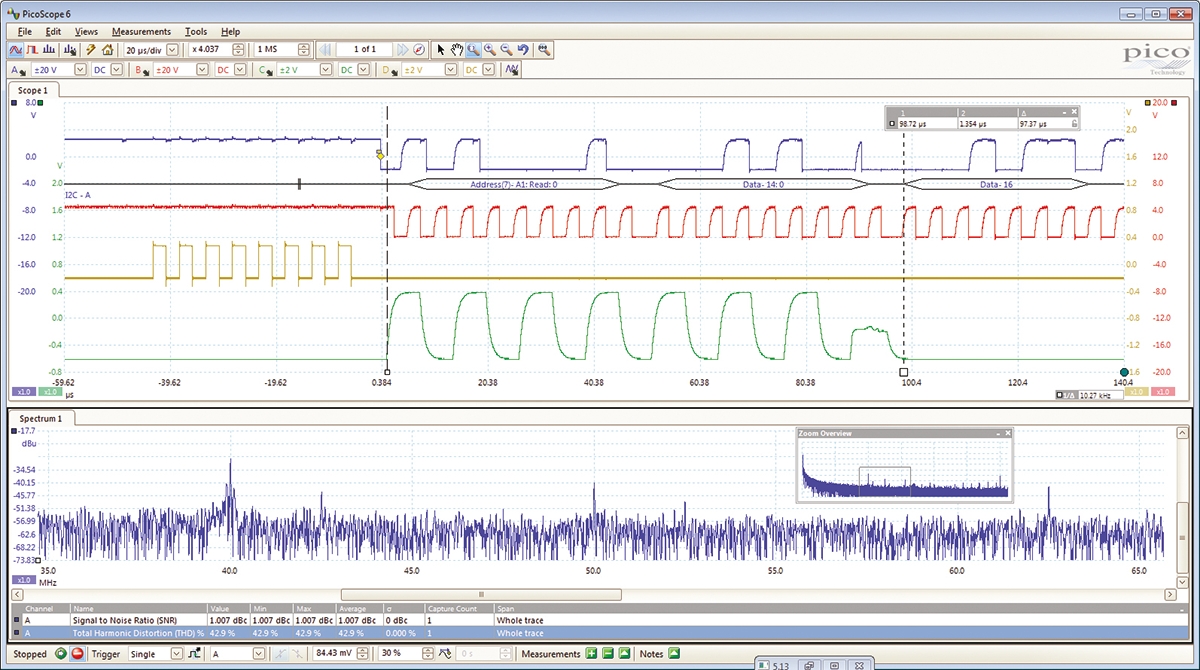Open Channel D options button
The height and width of the screenshot is (670, 1200).
(x=389, y=70)
